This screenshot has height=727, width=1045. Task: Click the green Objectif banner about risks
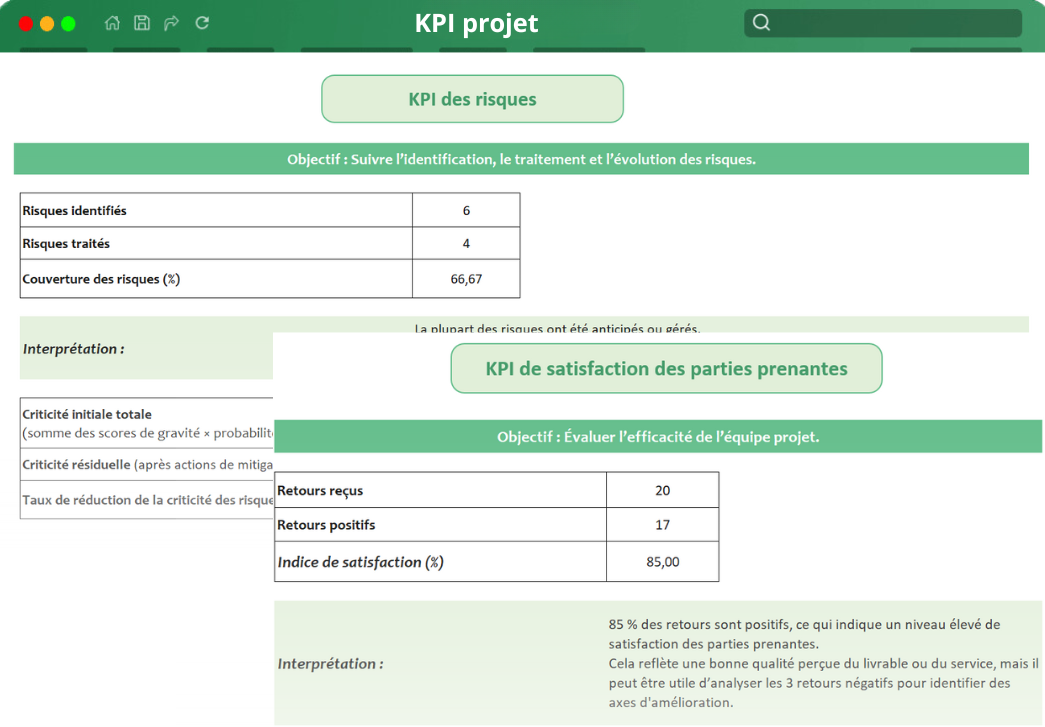[520, 158]
